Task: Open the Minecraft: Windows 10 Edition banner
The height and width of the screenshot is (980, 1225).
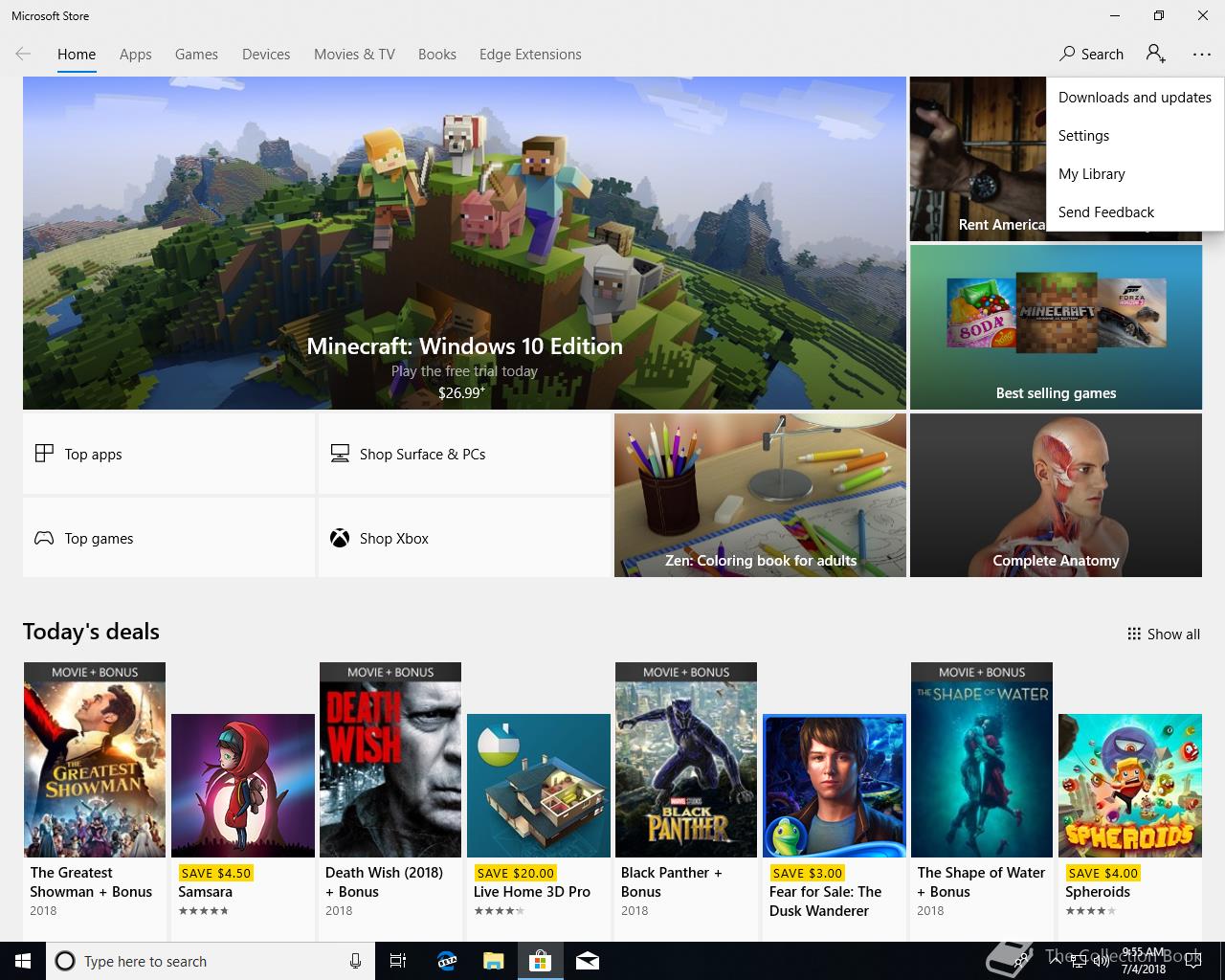Action: 464,243
